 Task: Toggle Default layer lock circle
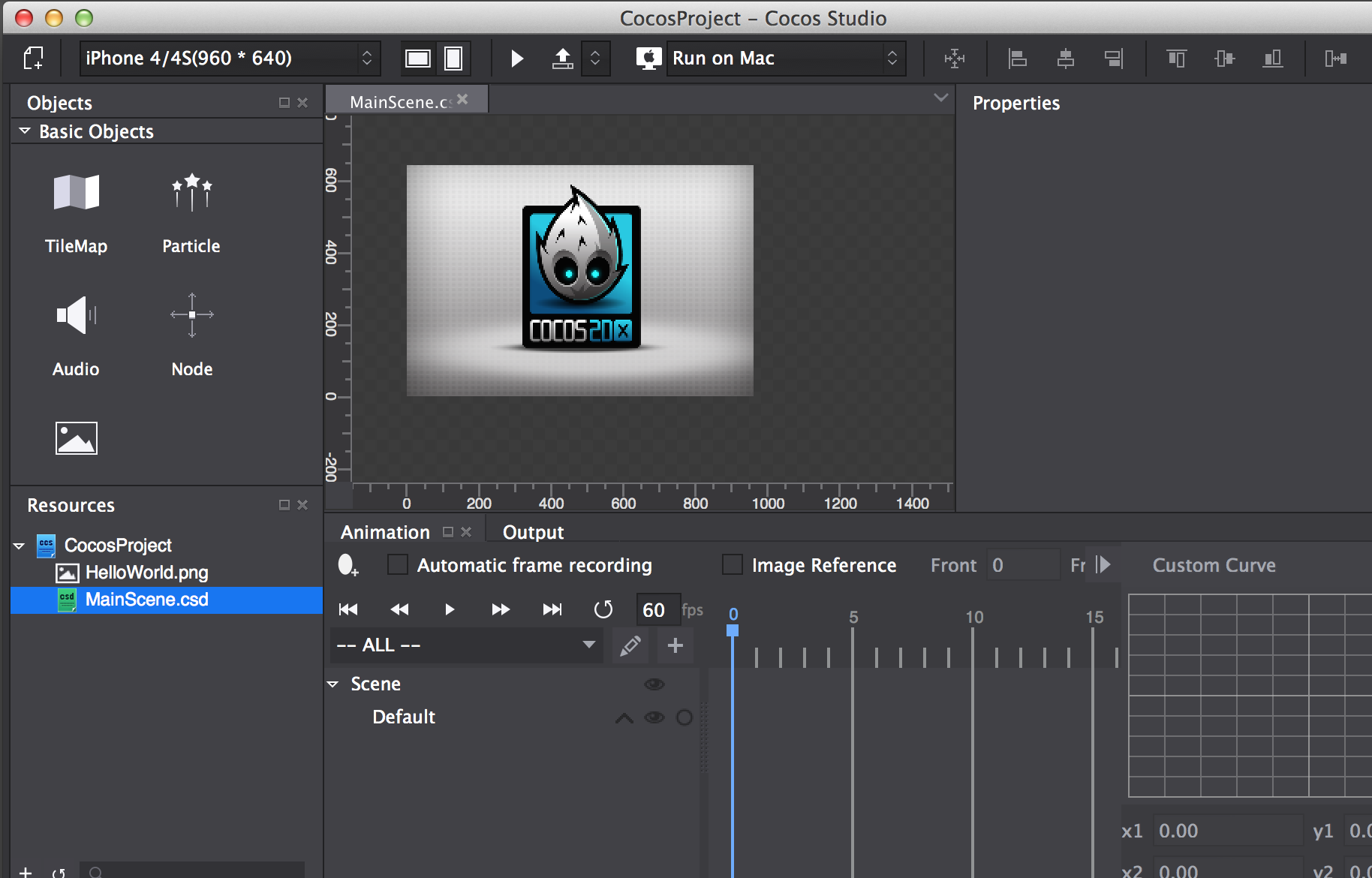[684, 717]
